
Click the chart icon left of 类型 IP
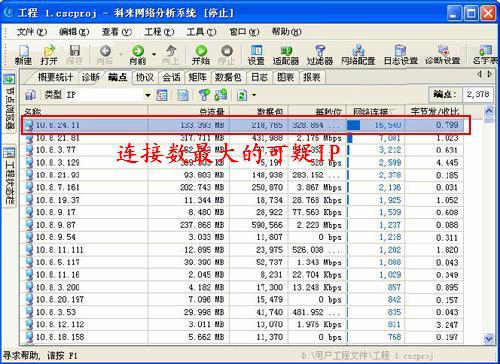click(30, 95)
